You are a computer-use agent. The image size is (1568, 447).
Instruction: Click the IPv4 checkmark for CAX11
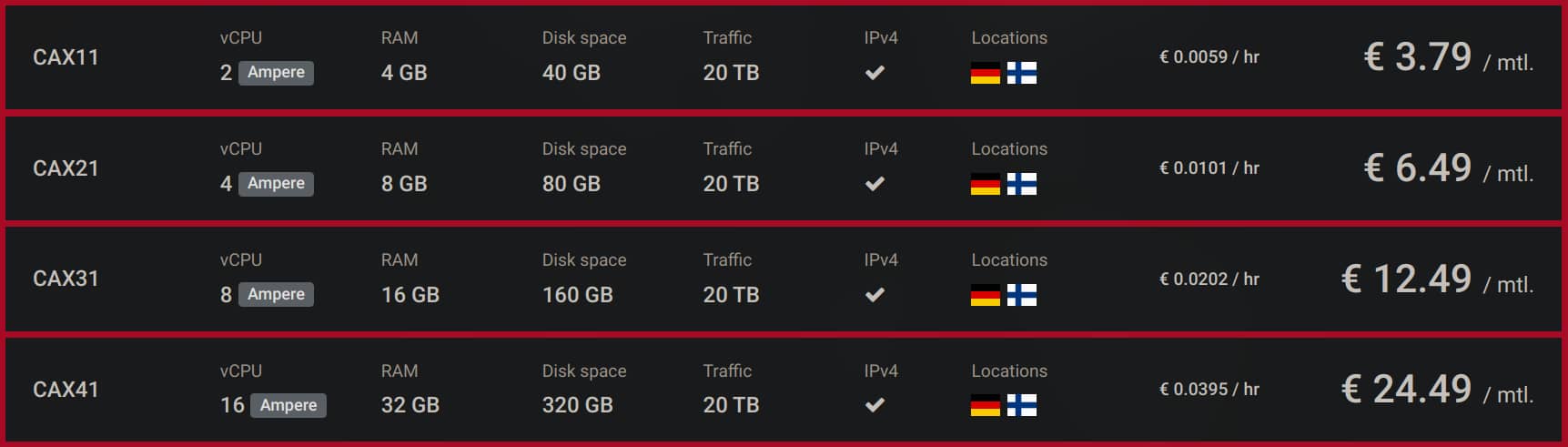tap(875, 73)
